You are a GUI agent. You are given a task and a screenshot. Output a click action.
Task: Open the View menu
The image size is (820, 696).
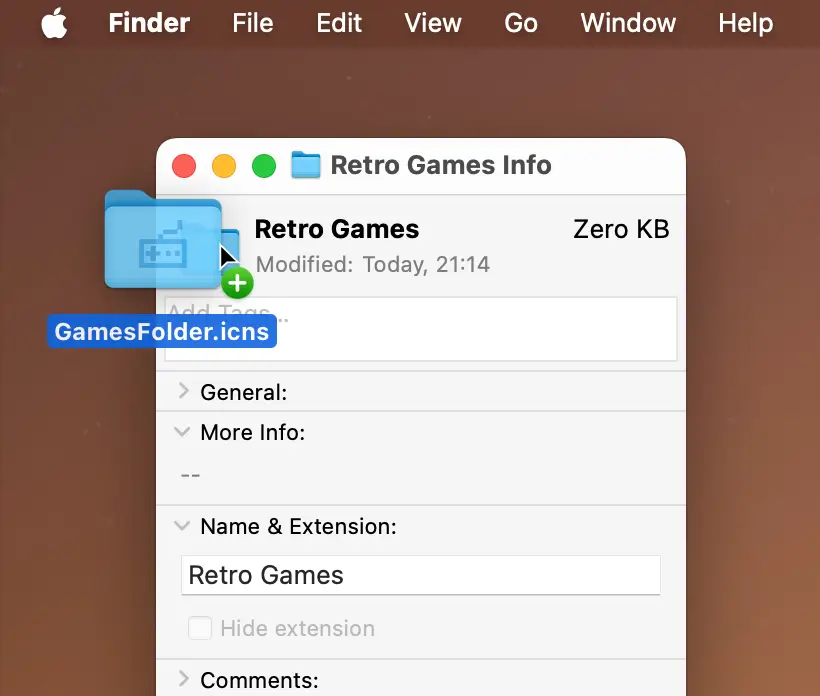pyautogui.click(x=433, y=23)
